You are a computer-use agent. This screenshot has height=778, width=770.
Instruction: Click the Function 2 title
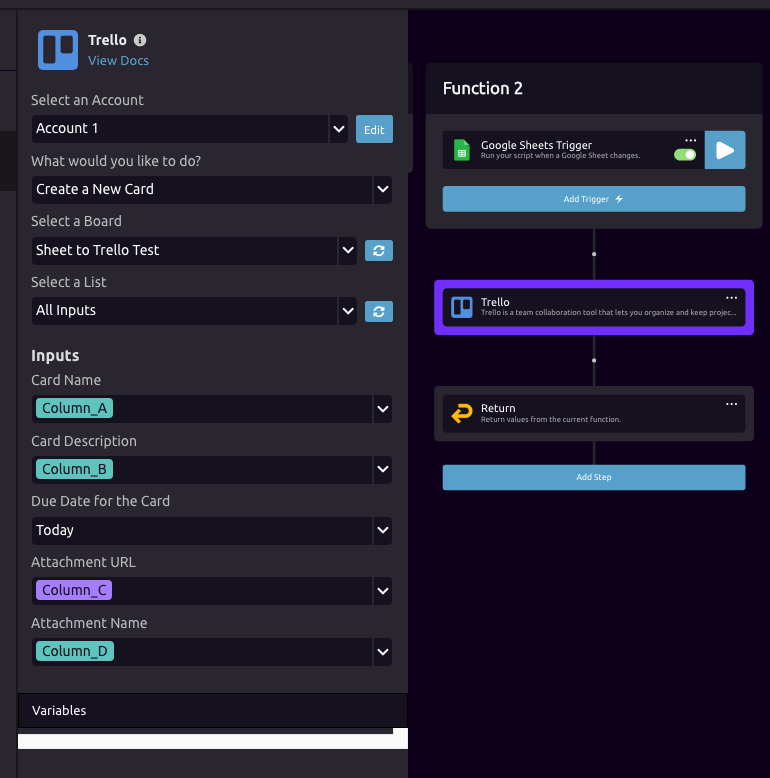(483, 88)
